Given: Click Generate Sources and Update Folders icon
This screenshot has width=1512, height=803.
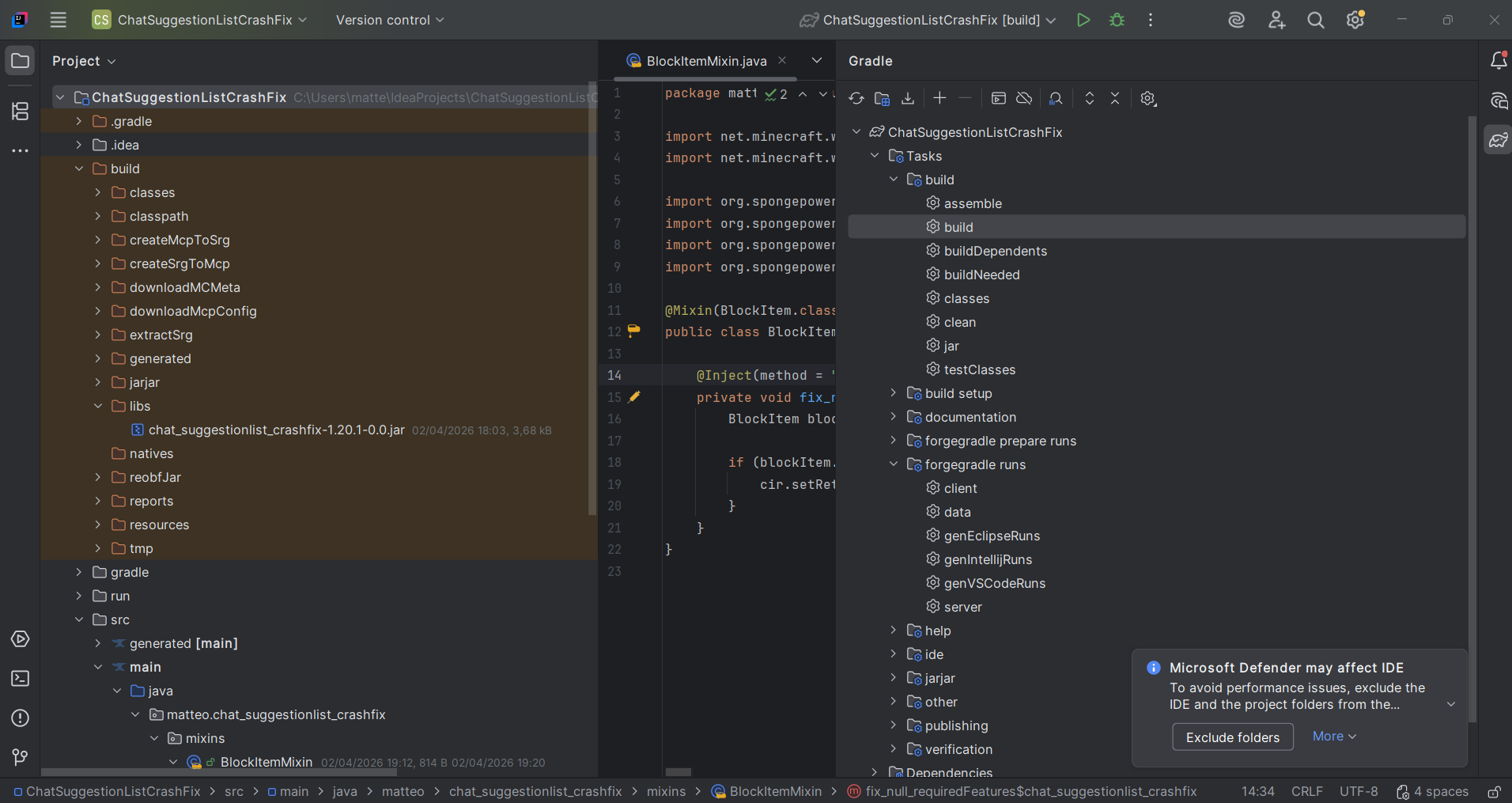Looking at the screenshot, I should click(x=883, y=98).
